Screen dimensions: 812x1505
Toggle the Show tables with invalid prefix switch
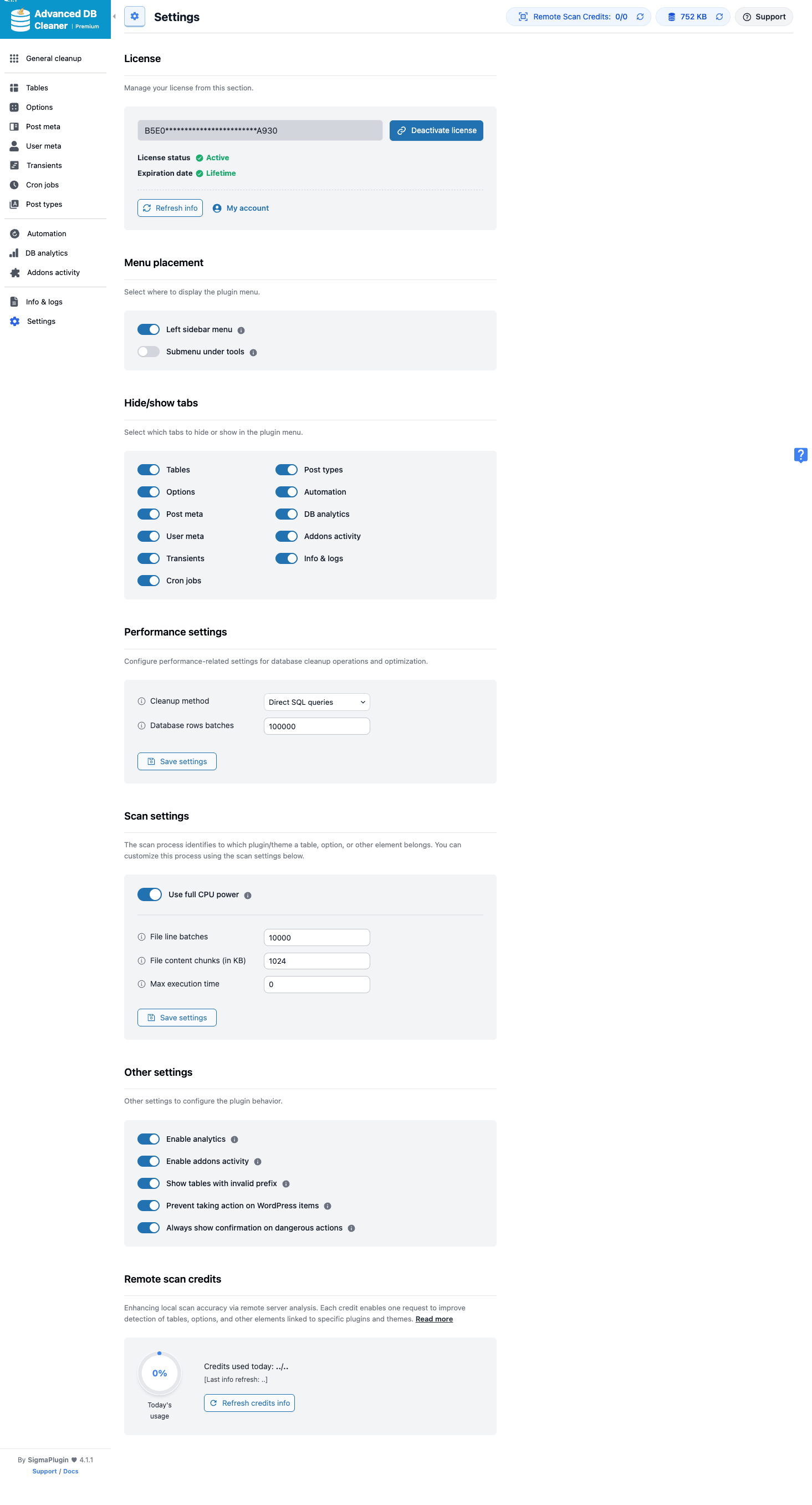coord(149,1184)
